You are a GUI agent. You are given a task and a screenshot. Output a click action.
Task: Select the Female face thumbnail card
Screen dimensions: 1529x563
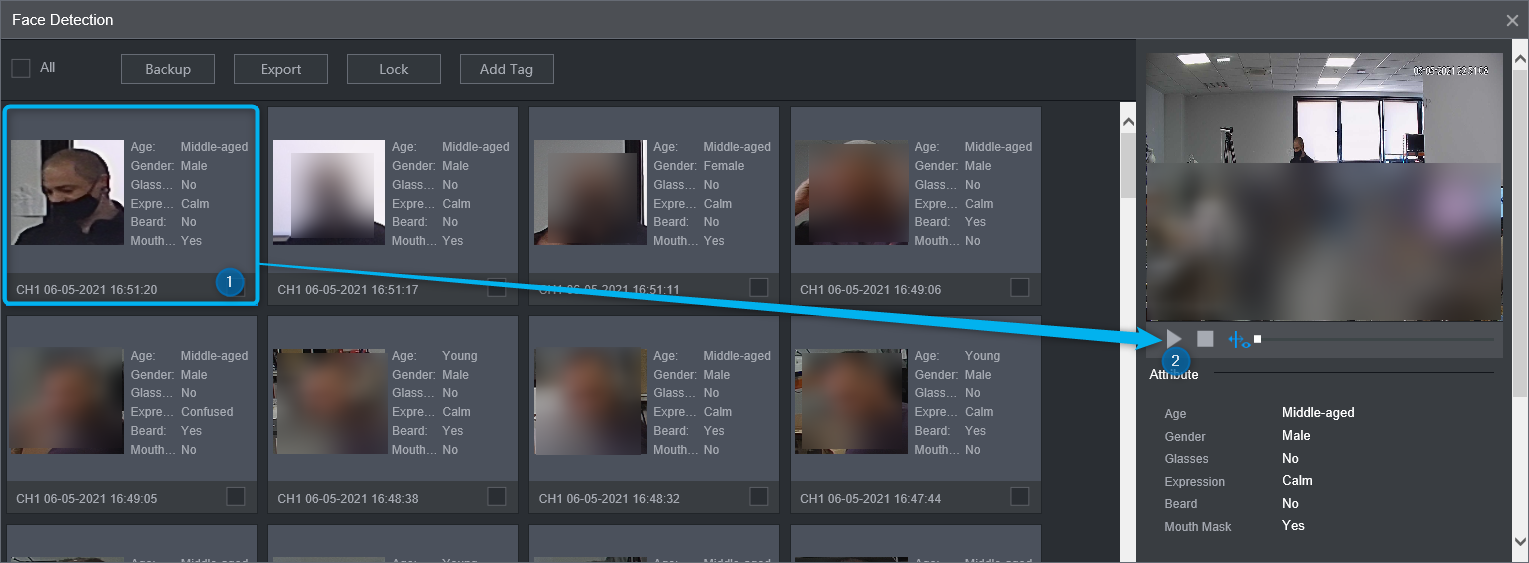pos(590,193)
